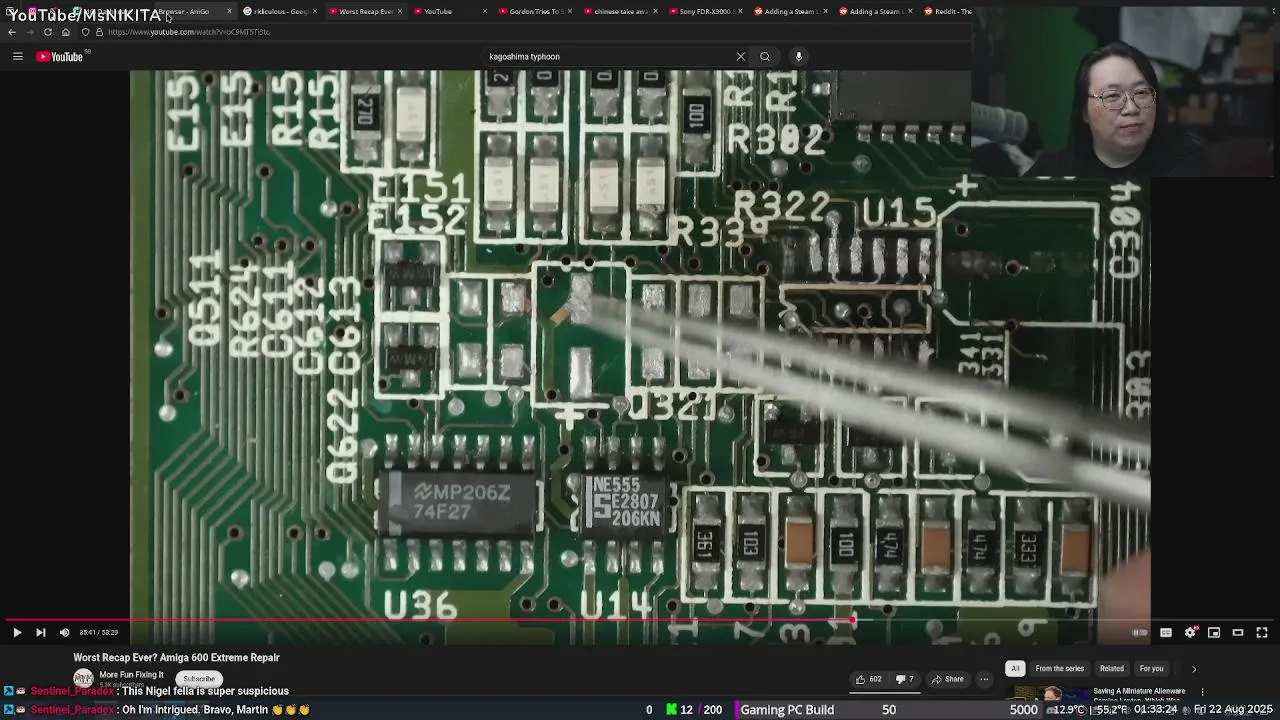Go back using the browser back arrow

pyautogui.click(x=12, y=32)
